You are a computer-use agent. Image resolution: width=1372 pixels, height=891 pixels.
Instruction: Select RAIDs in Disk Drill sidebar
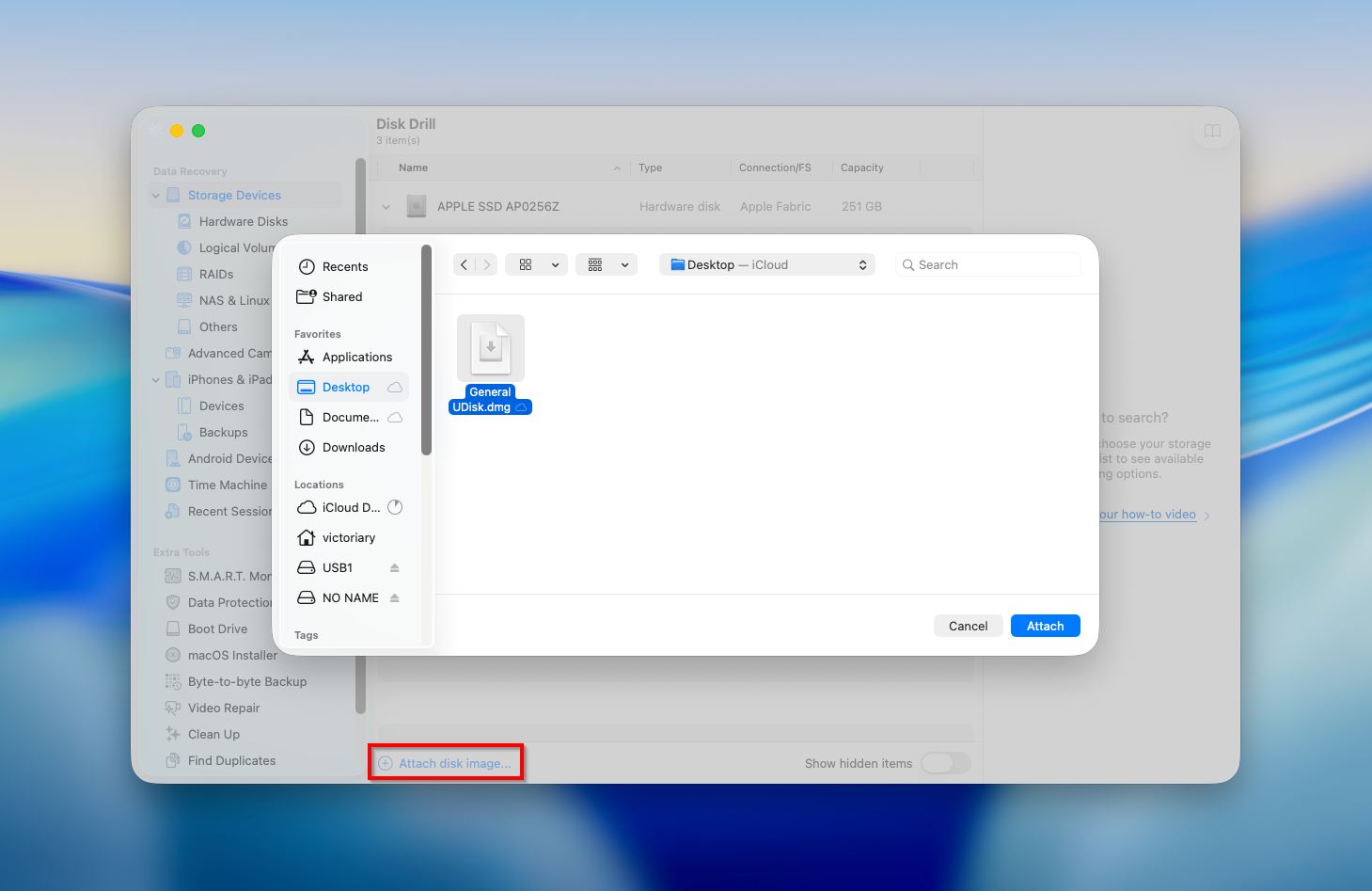216,274
